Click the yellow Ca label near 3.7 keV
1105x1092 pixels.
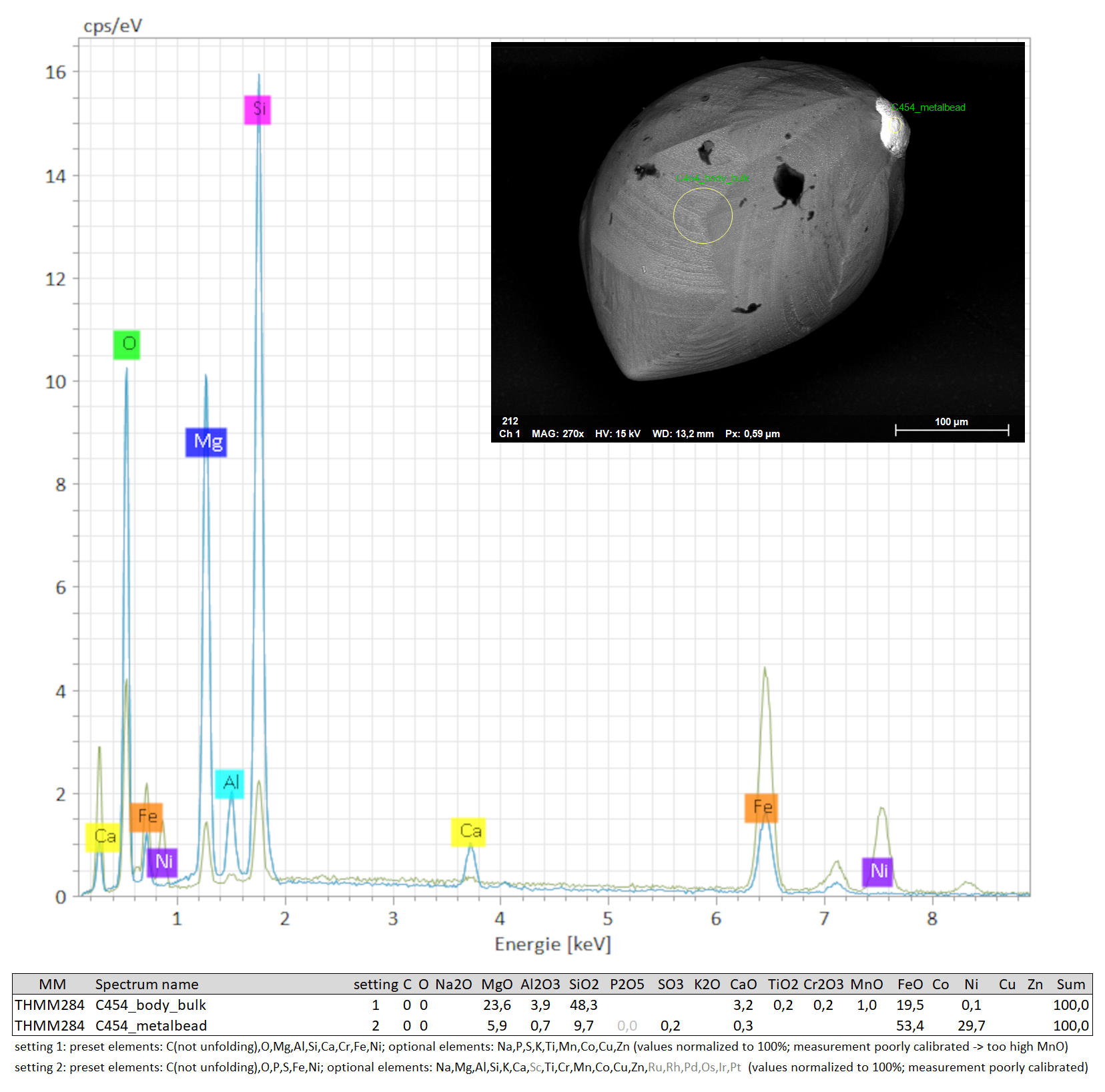pyautogui.click(x=468, y=832)
